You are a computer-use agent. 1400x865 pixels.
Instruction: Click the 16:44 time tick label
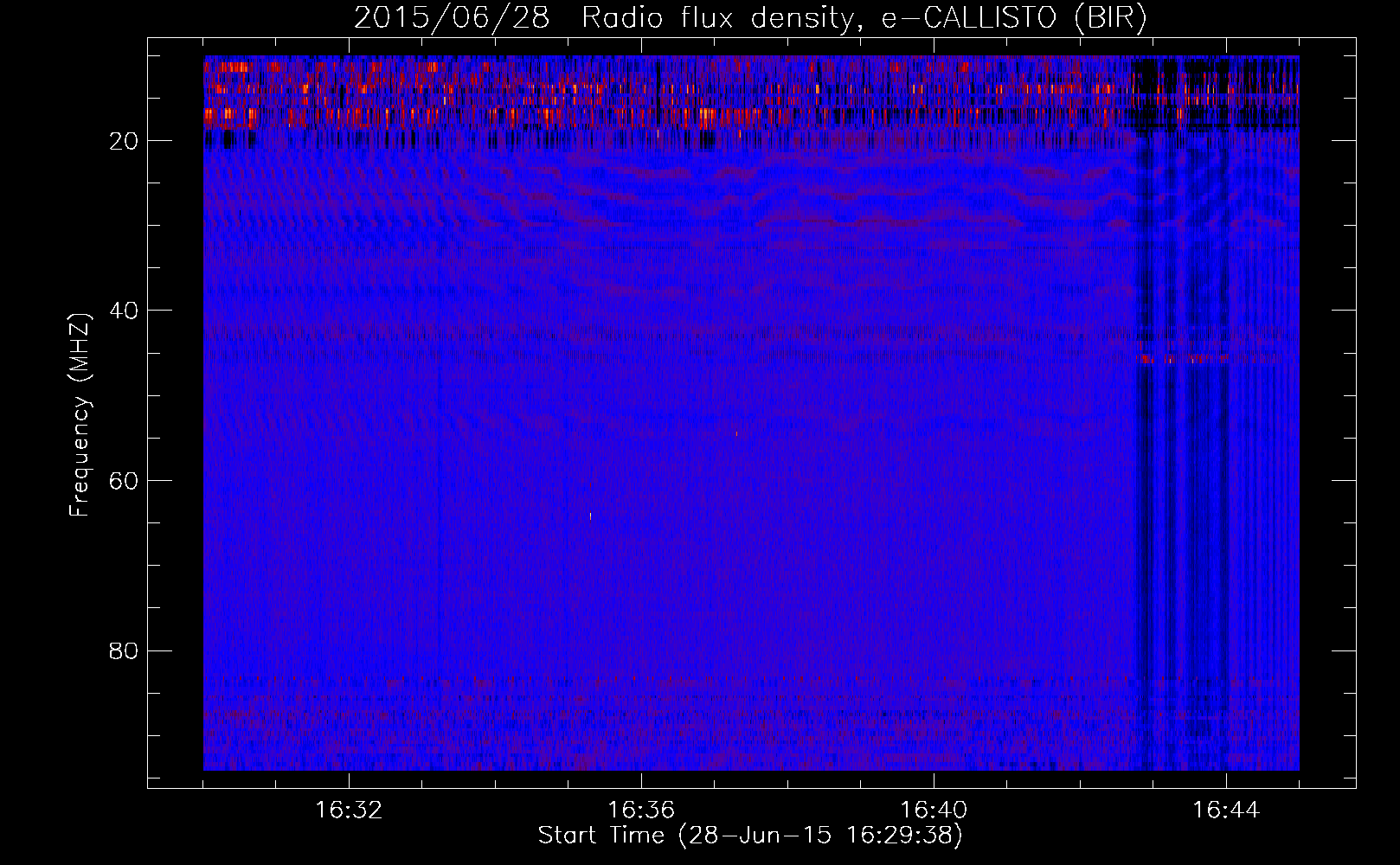coord(1226,811)
